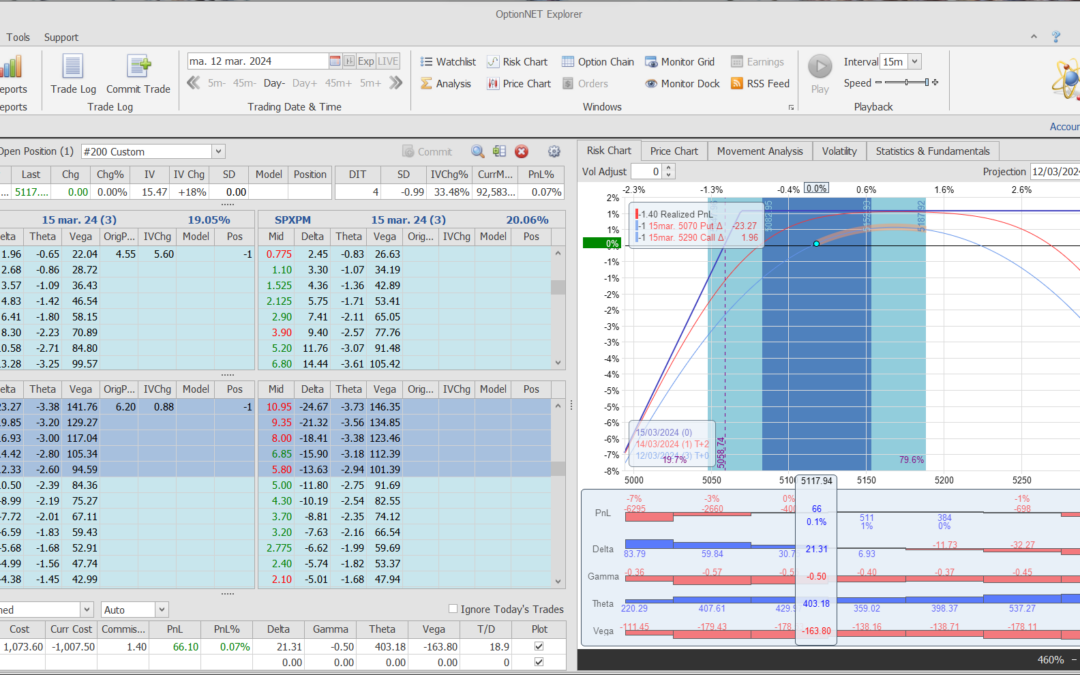Open the Monitor Dock window
1080x675 pixels.
point(682,84)
